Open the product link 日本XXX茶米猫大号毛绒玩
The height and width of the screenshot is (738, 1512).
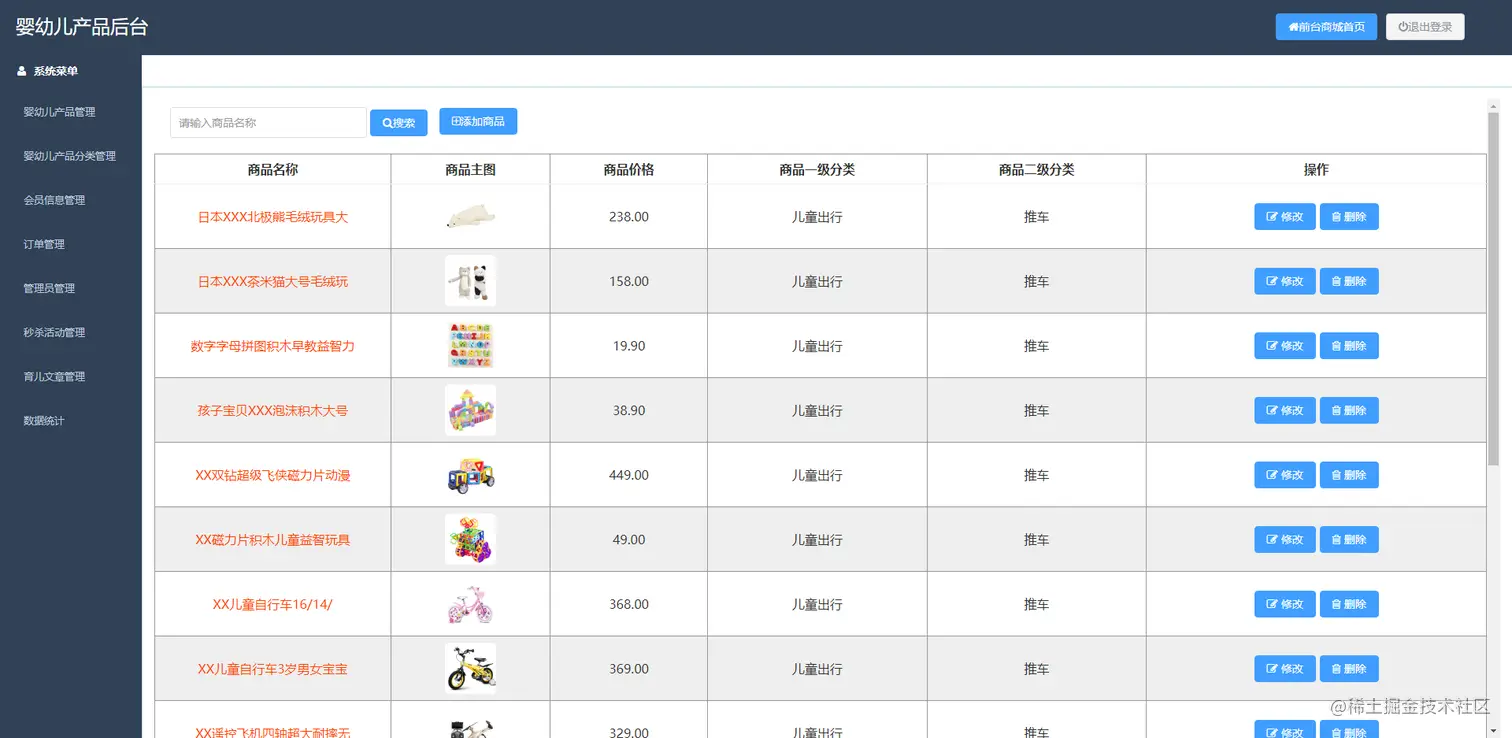pos(272,281)
